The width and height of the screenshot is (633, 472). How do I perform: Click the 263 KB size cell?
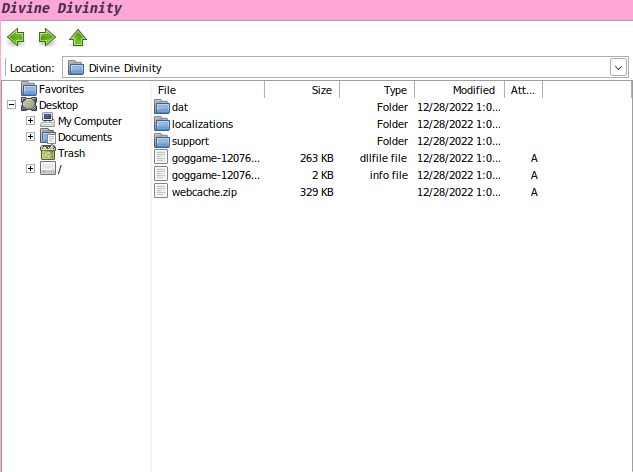point(317,158)
